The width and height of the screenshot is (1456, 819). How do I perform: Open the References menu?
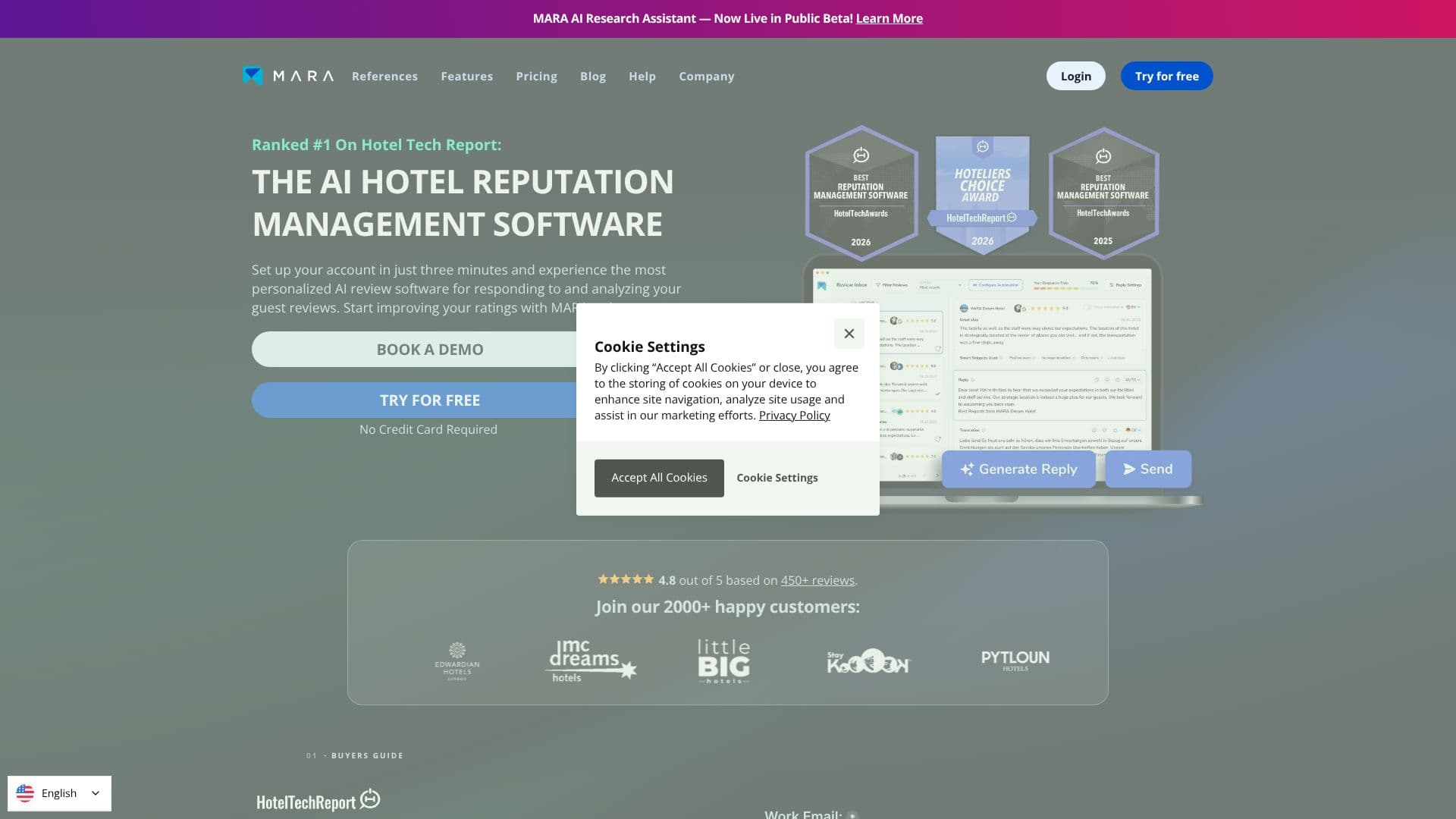pyautogui.click(x=384, y=76)
